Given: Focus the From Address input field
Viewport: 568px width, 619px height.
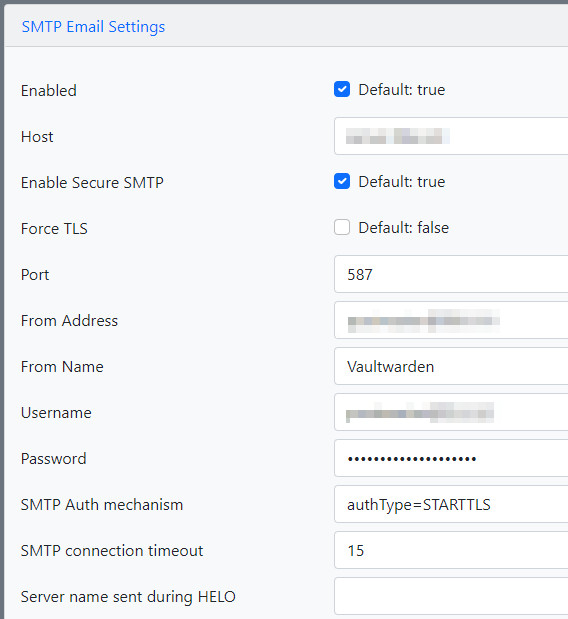Looking at the screenshot, I should (x=451, y=320).
